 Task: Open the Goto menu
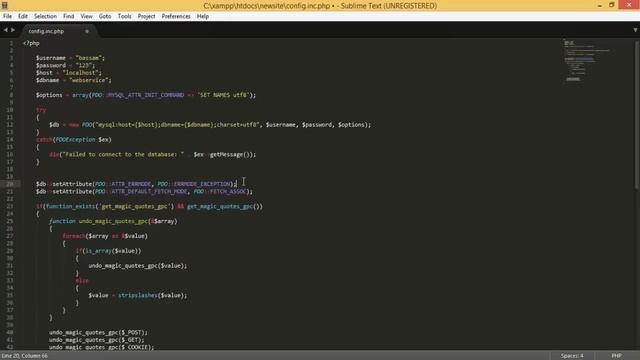[x=105, y=16]
